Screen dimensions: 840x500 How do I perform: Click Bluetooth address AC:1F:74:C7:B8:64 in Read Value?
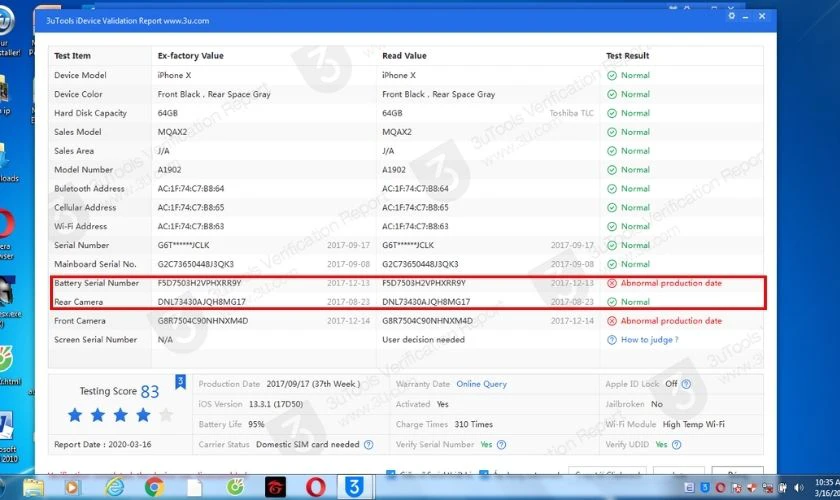pyautogui.click(x=415, y=189)
